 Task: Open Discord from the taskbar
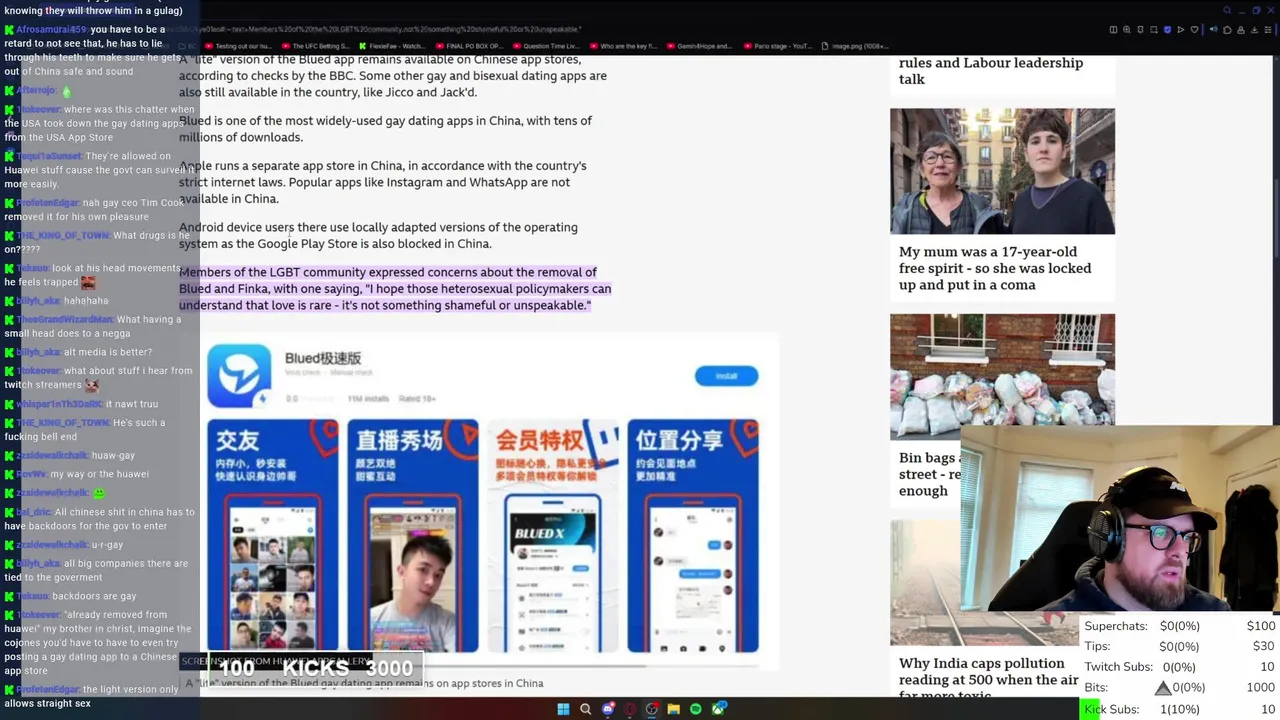click(x=608, y=709)
